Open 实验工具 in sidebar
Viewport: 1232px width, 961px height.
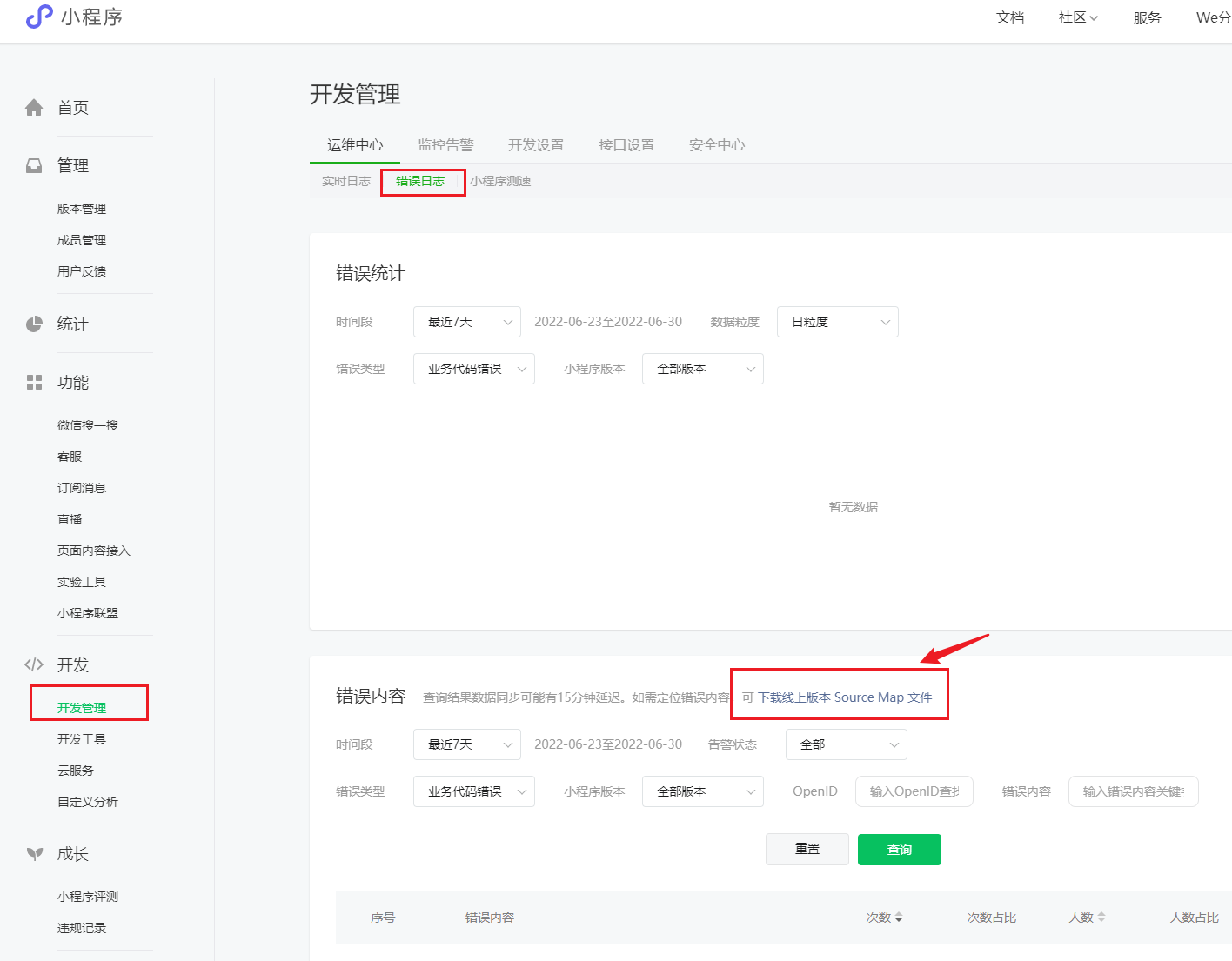click(x=82, y=582)
